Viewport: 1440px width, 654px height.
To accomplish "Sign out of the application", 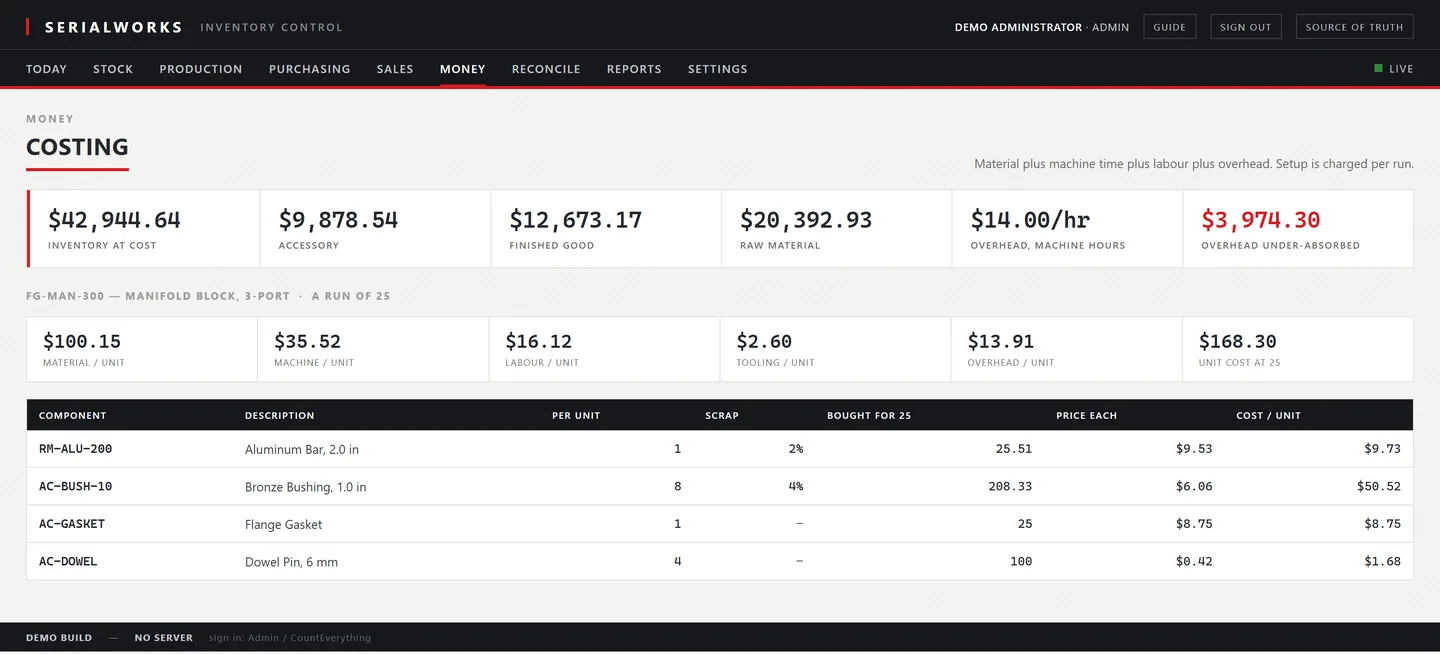I will 1246,27.
